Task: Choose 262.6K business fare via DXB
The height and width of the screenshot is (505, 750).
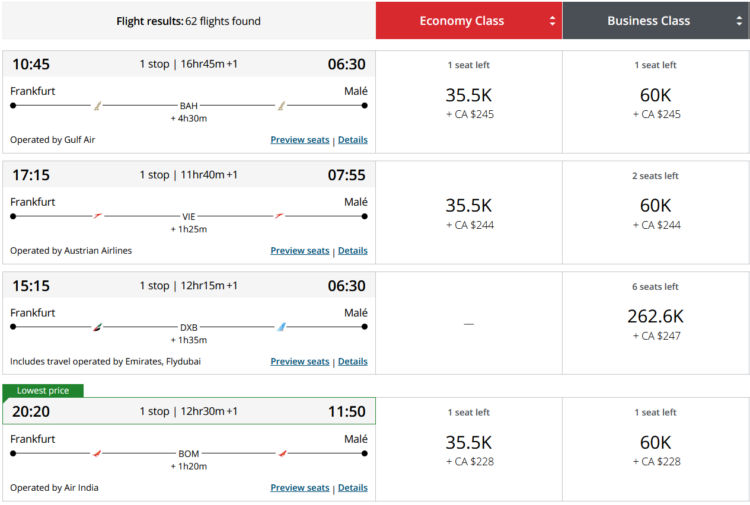Action: [x=655, y=323]
